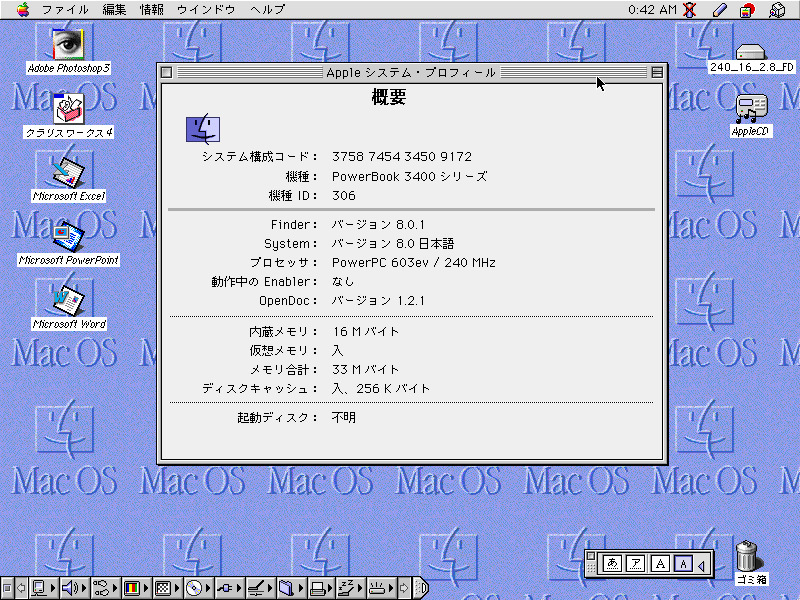Open the drive with light rays module

point(381,588)
